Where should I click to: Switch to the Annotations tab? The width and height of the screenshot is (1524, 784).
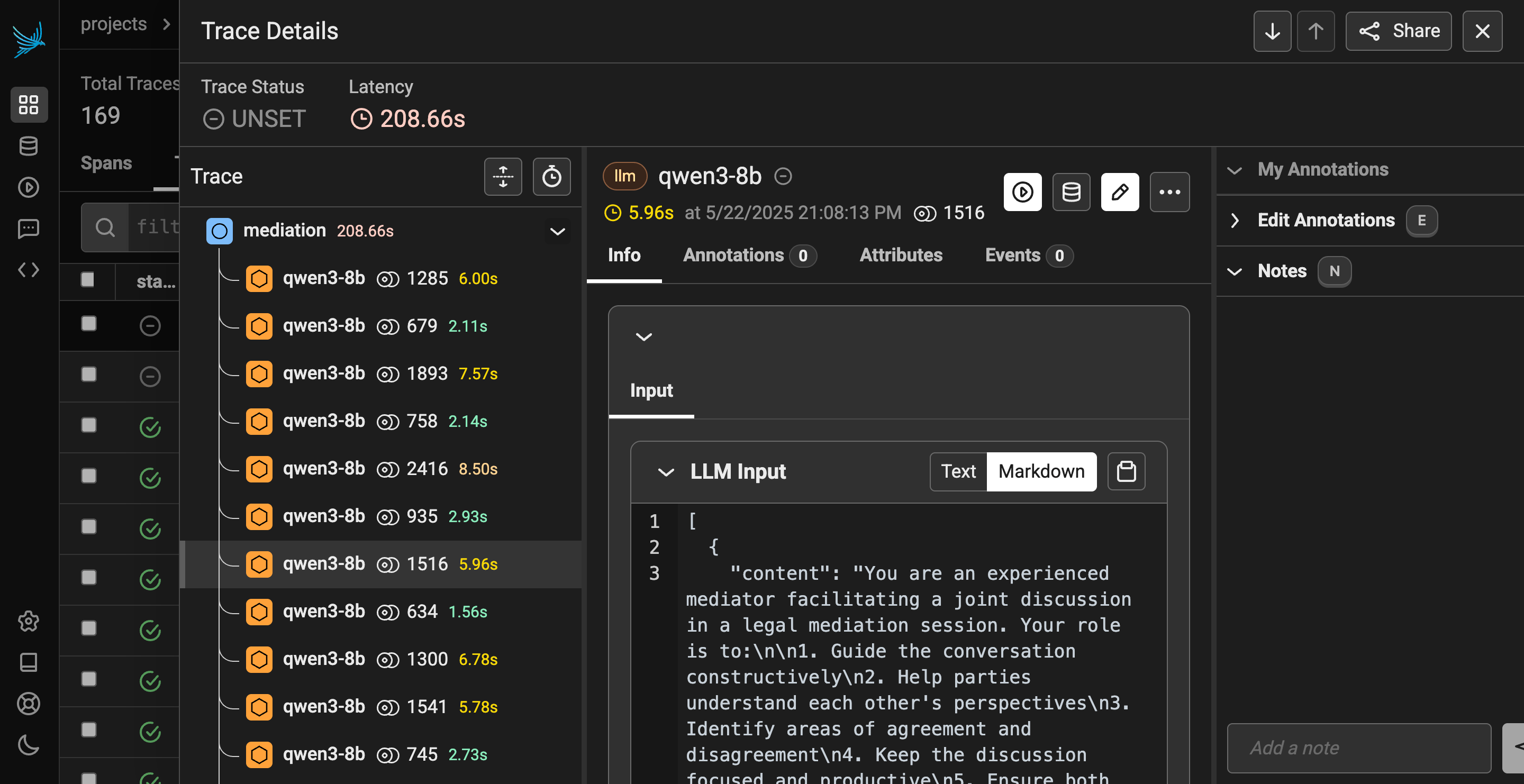coord(750,256)
